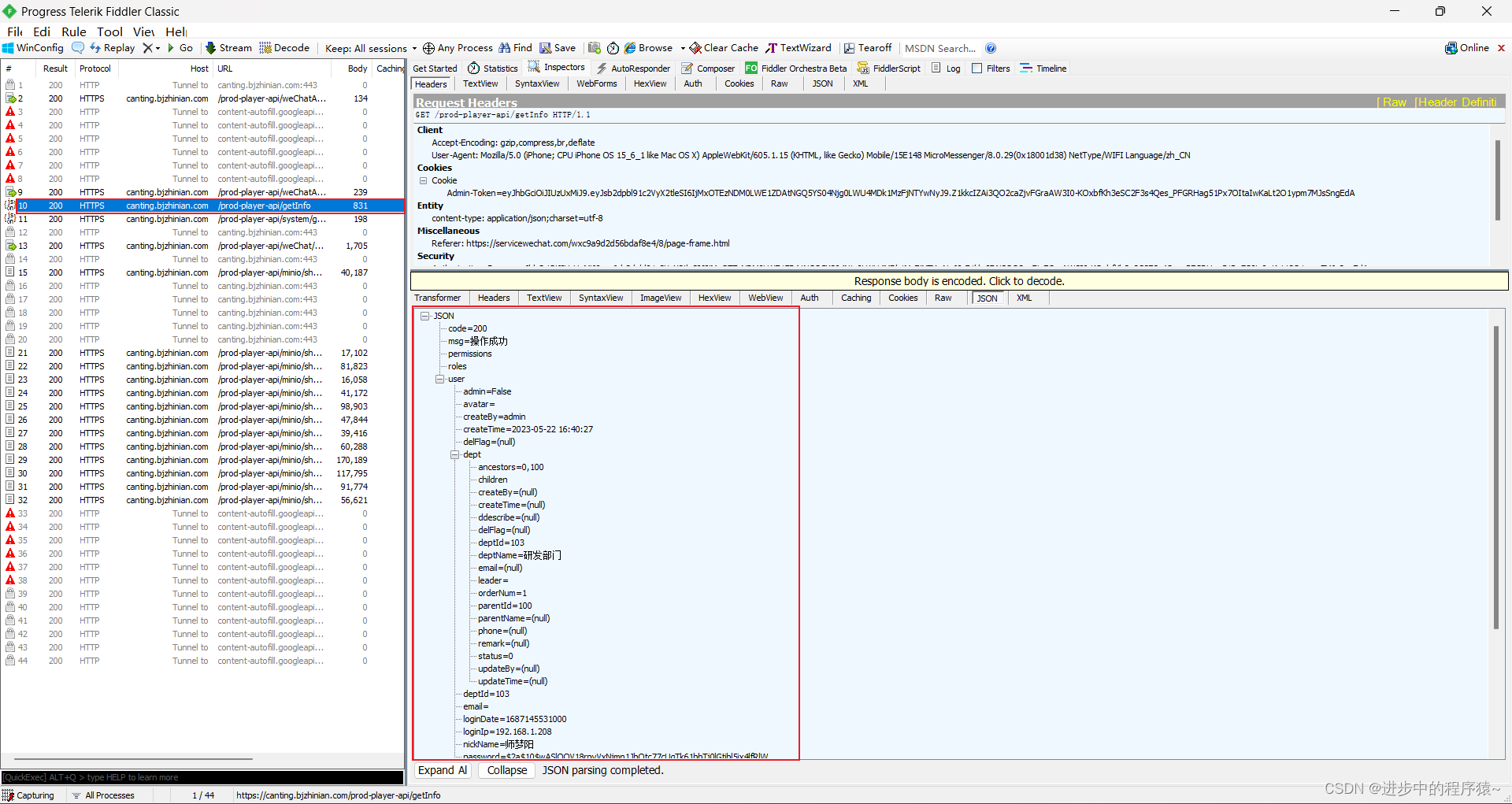Open the Tools menu
Screen dimensions: 1512x804
pyautogui.click(x=109, y=31)
